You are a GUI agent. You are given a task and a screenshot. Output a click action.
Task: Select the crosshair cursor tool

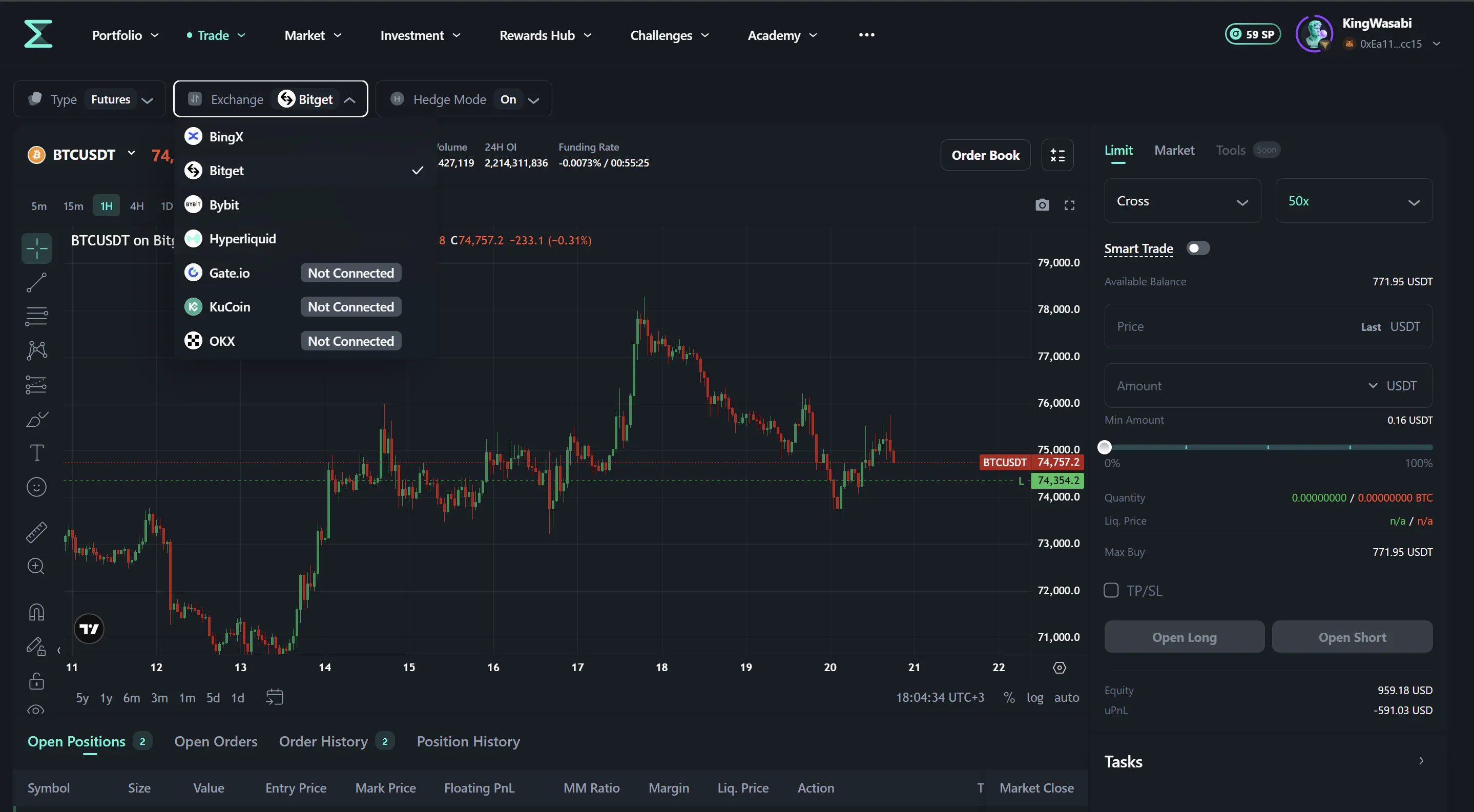36,248
